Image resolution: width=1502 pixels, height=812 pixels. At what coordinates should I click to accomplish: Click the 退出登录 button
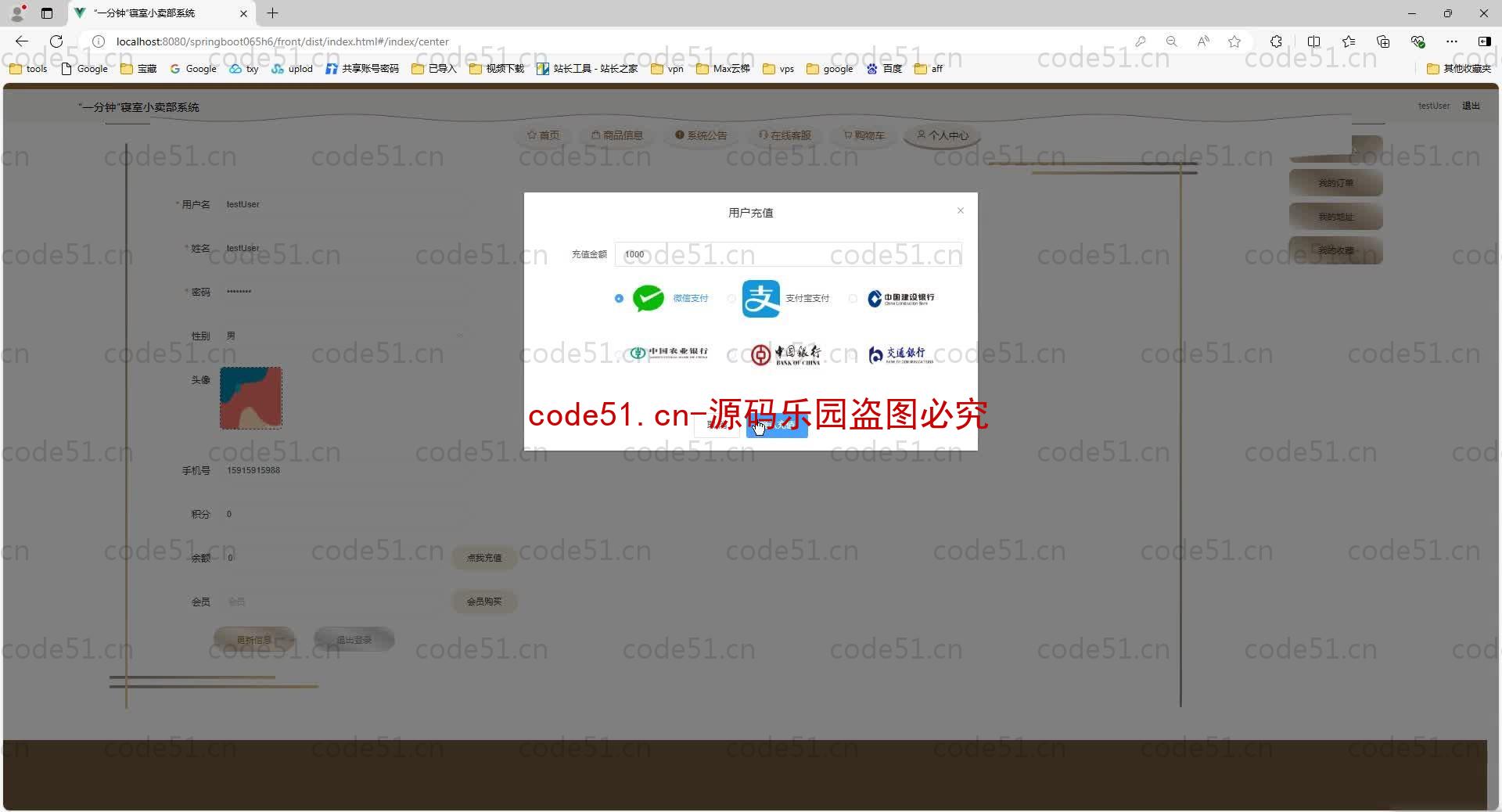click(x=354, y=640)
